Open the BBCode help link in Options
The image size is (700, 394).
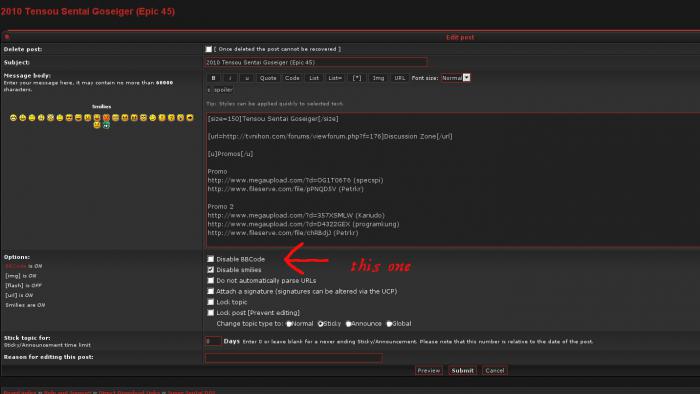click(x=16, y=266)
